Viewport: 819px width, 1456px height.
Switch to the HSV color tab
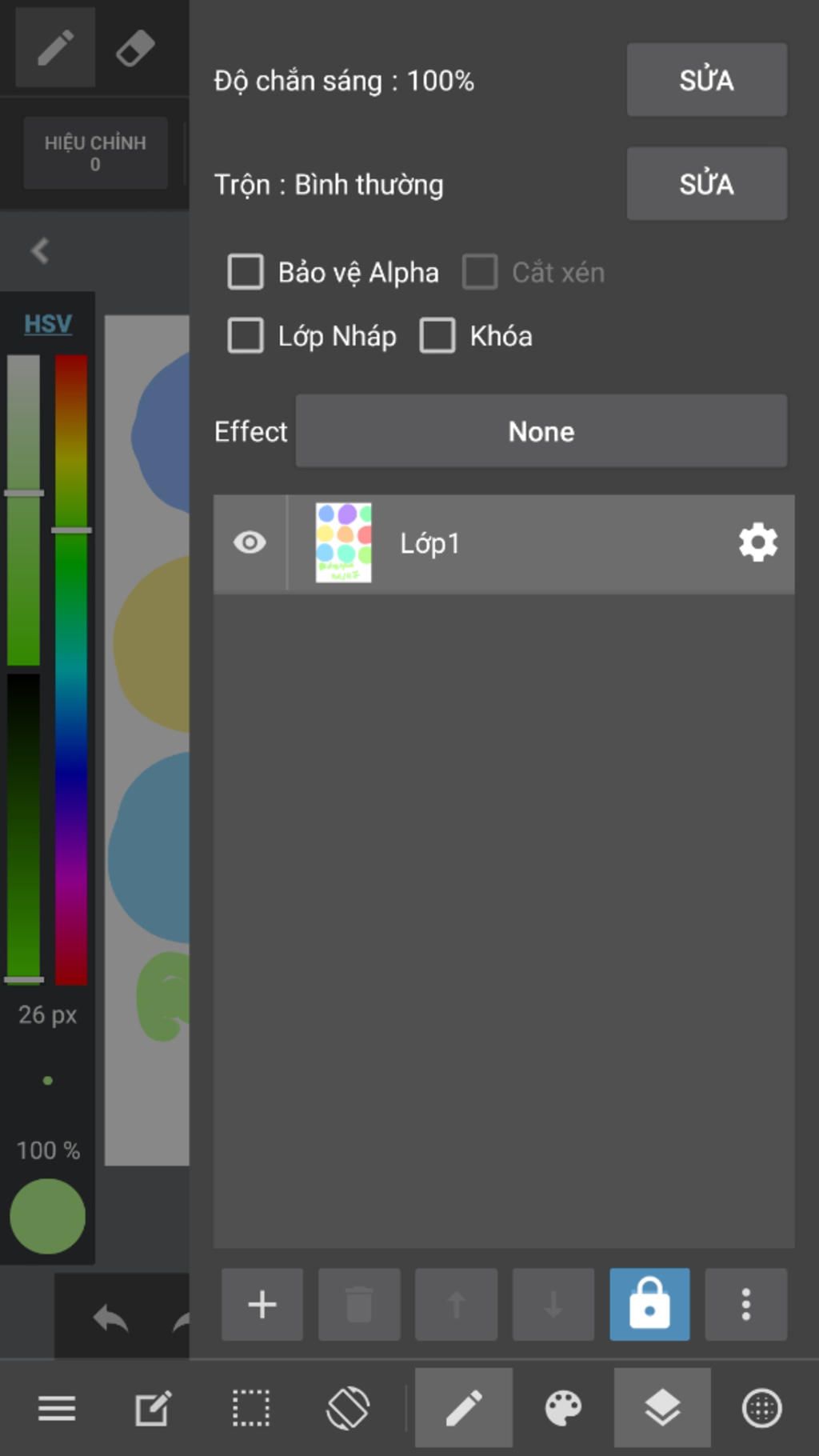pos(47,324)
